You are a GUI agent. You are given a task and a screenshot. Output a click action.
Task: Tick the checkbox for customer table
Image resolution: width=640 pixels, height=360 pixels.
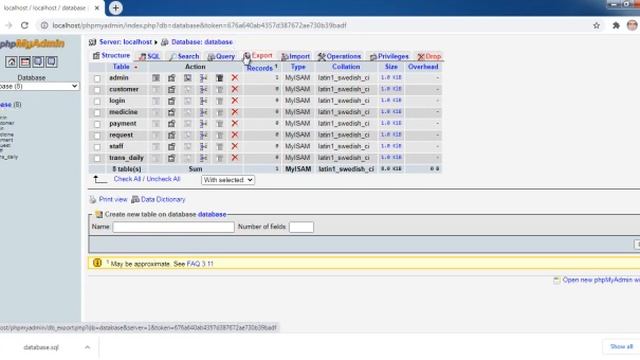pyautogui.click(x=97, y=89)
